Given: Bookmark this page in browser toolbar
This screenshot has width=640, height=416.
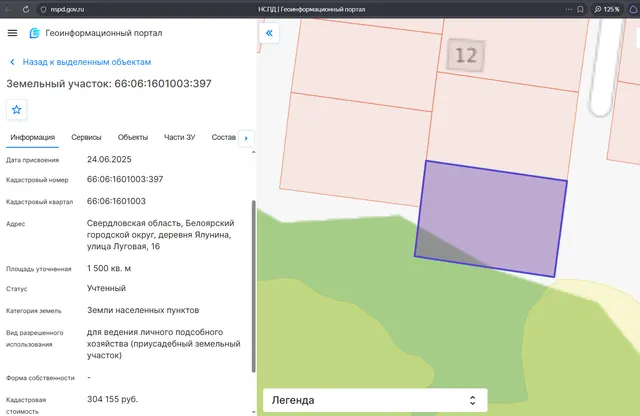Looking at the screenshot, I should coord(580,9).
